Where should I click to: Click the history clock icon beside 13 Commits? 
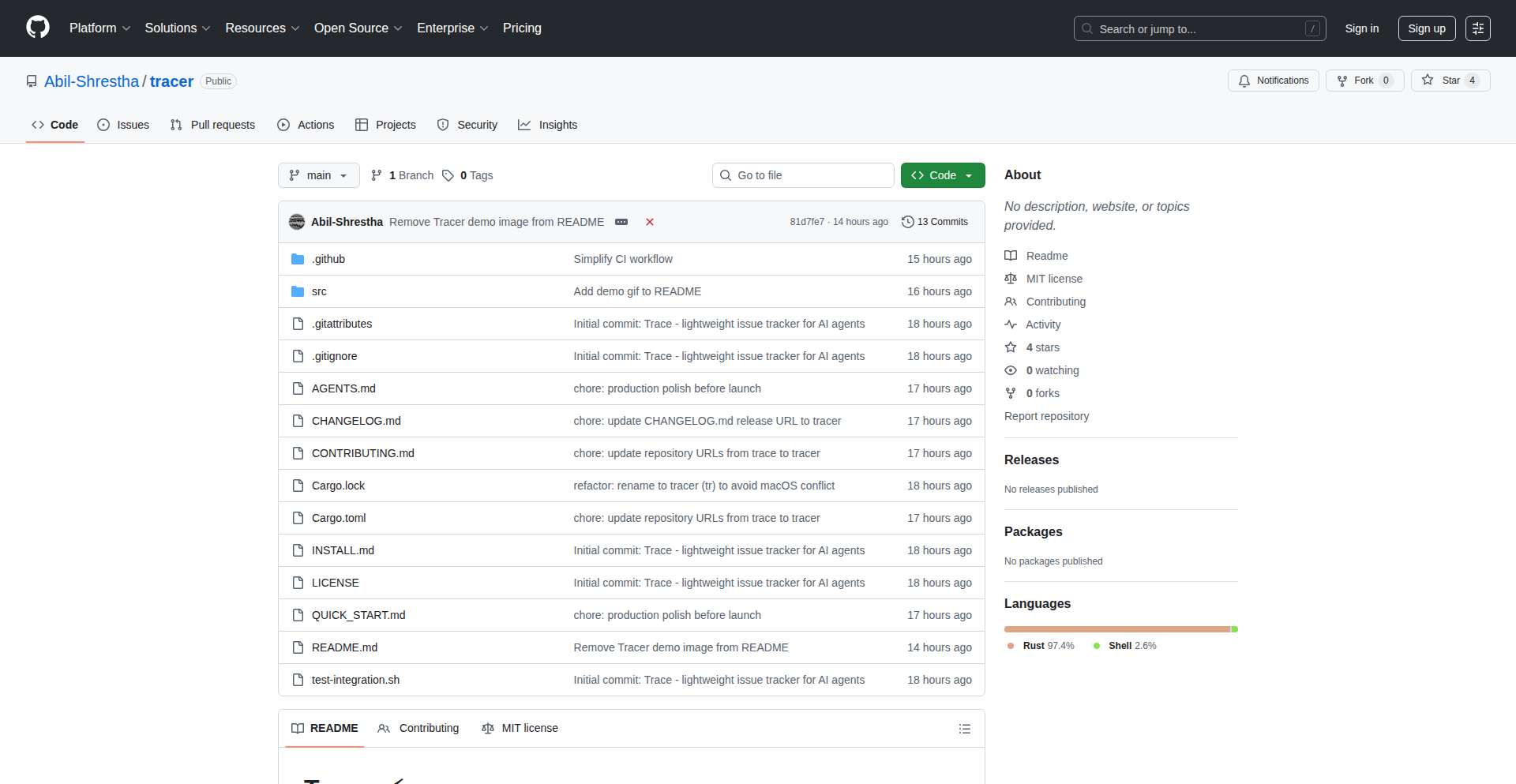[908, 222]
